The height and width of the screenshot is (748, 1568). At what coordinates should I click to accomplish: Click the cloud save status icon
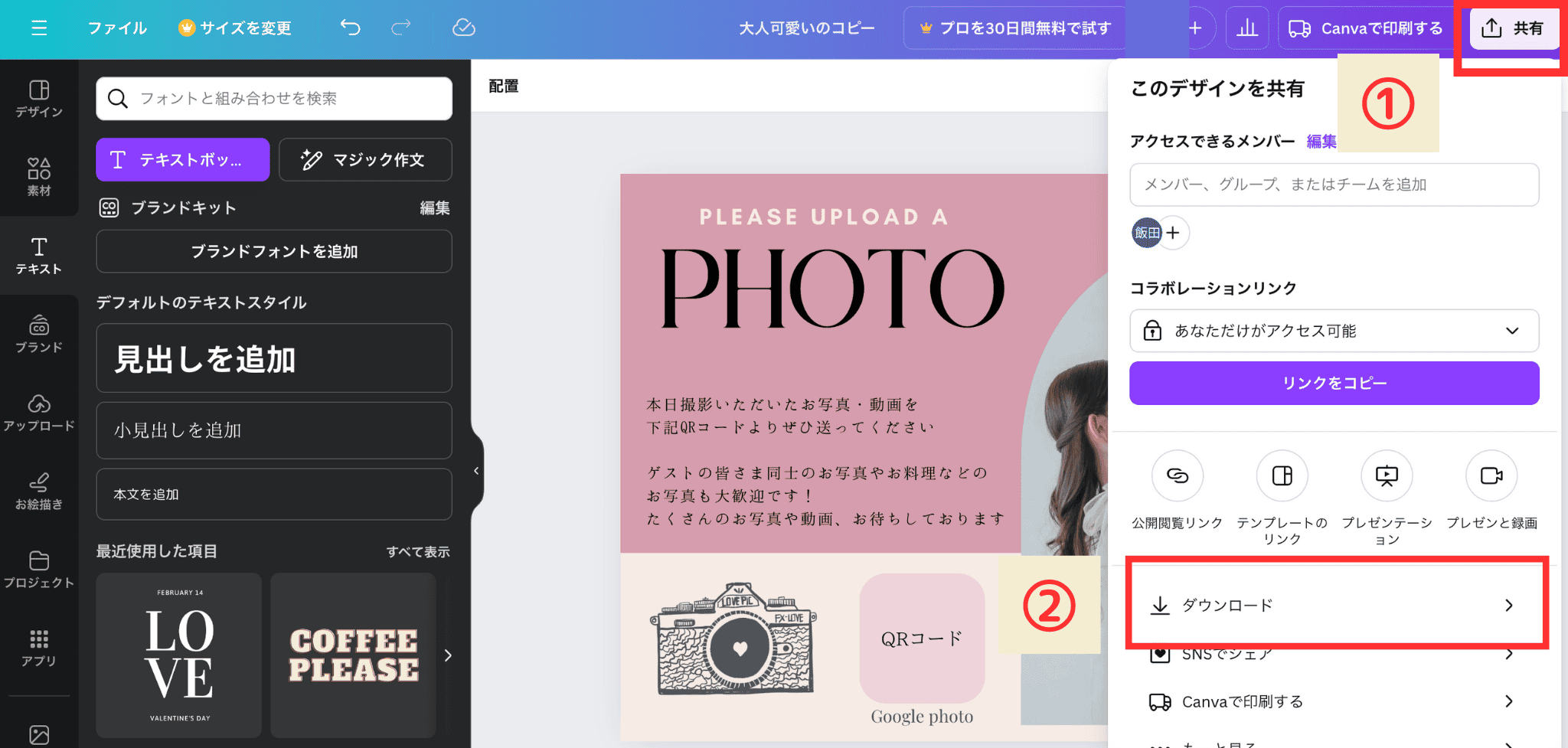click(x=464, y=28)
